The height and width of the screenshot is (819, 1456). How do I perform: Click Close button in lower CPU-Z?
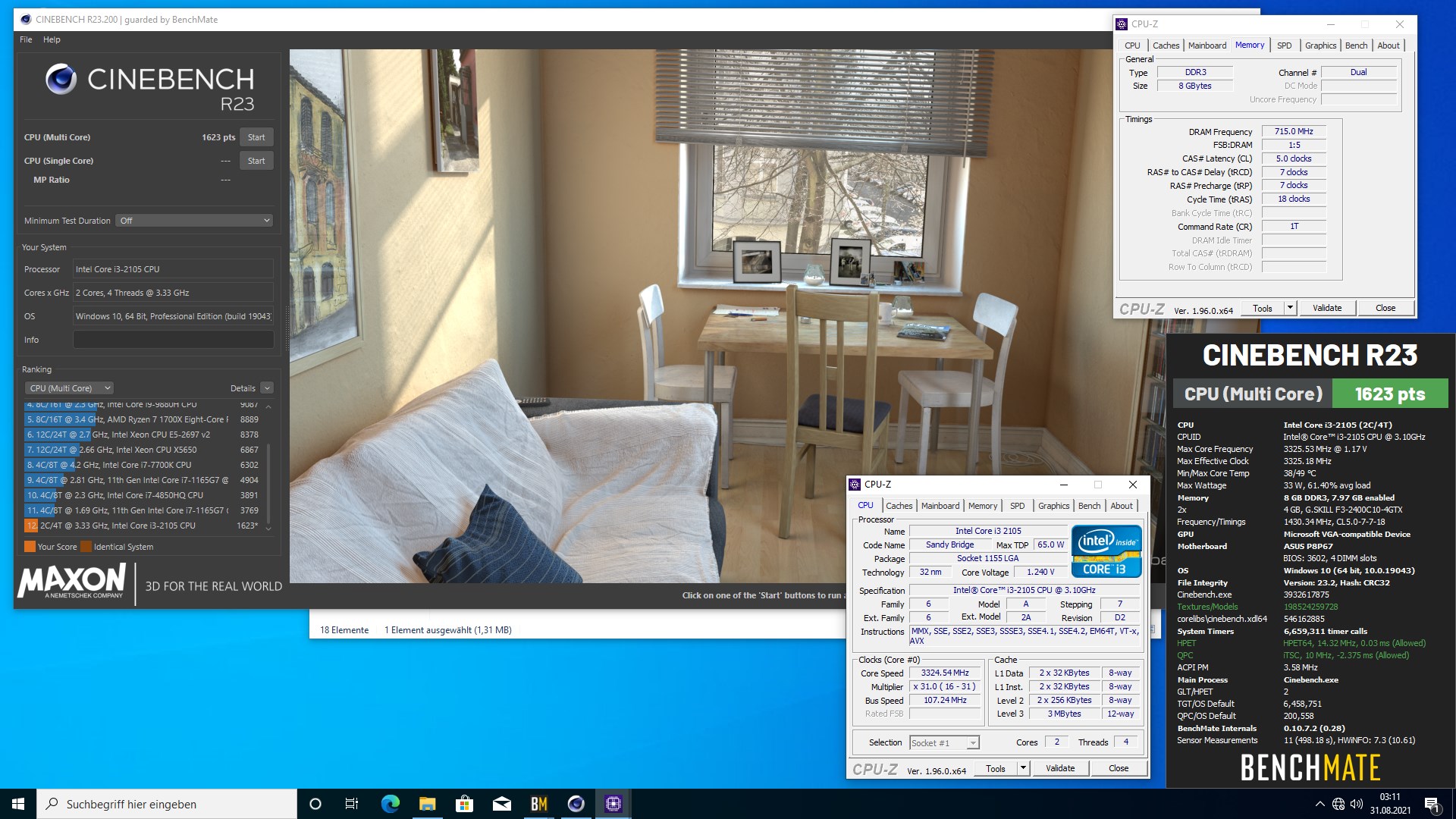pyautogui.click(x=1119, y=768)
